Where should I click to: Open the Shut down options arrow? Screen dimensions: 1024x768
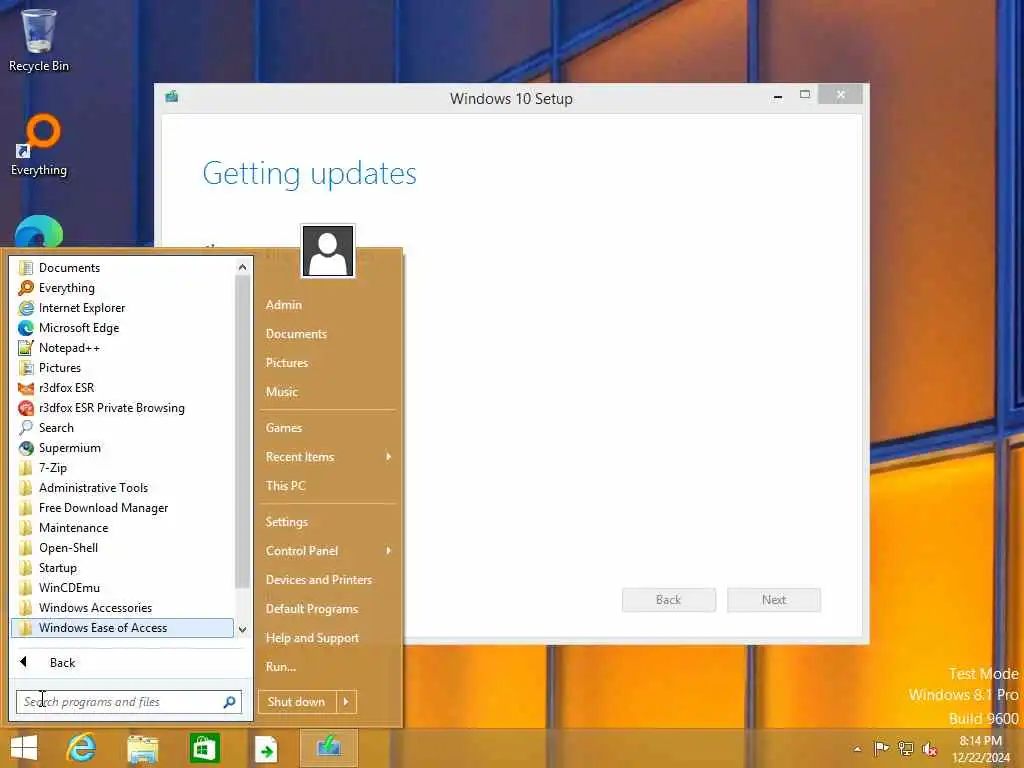347,702
